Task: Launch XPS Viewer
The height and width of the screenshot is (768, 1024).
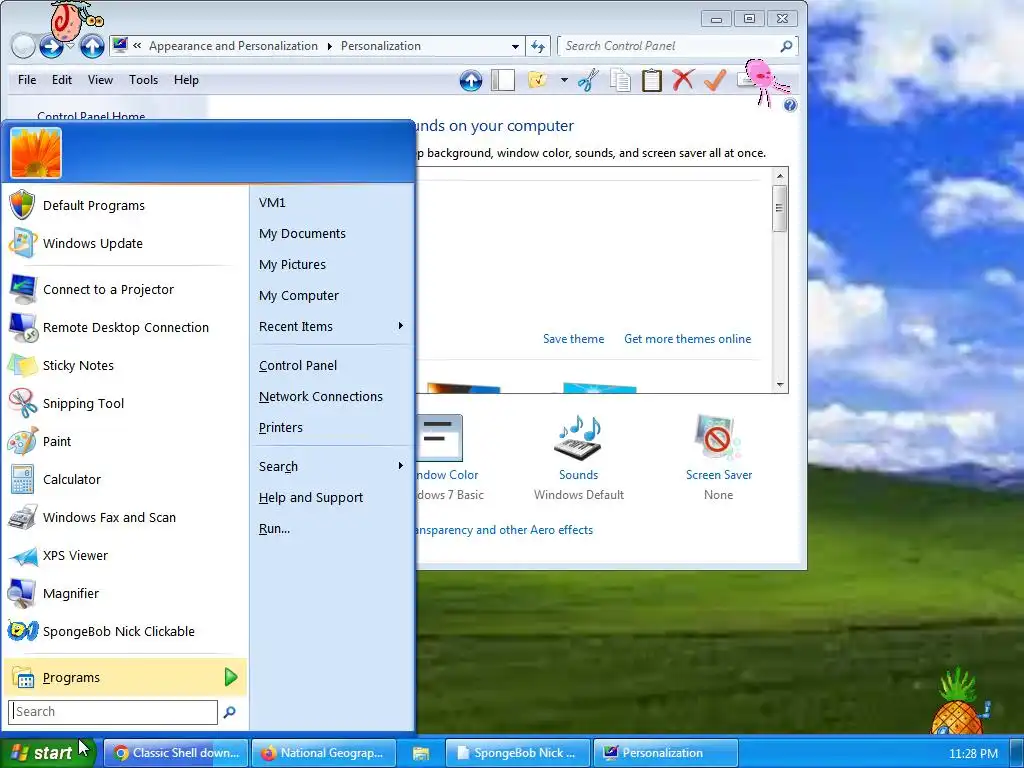Action: 124,555
